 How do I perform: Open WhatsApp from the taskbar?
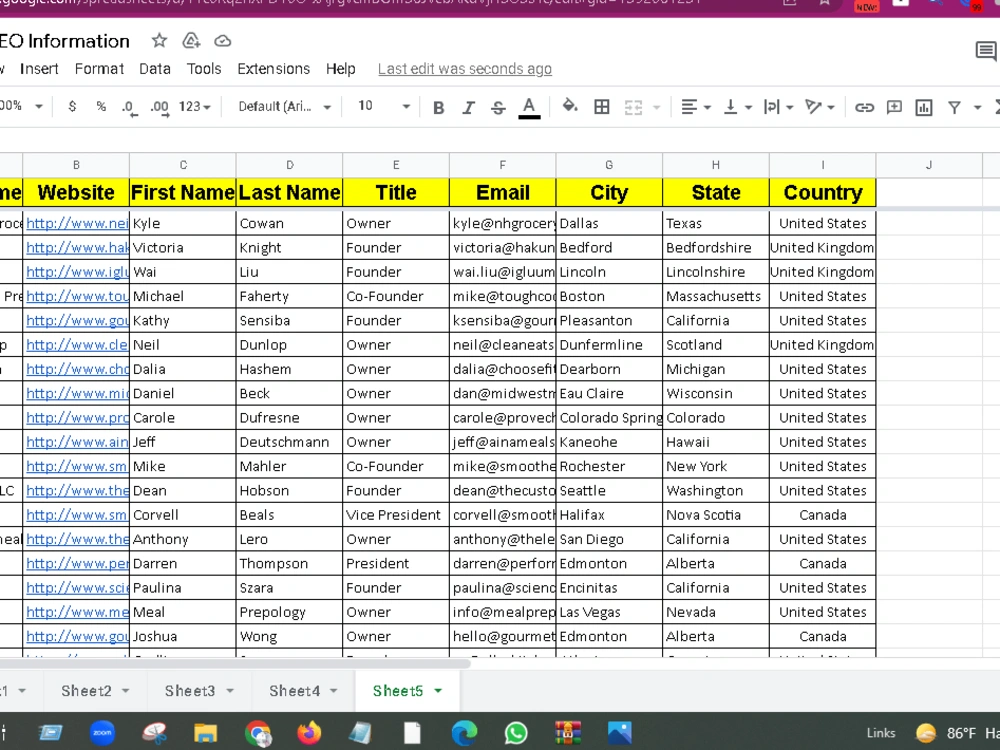click(516, 733)
